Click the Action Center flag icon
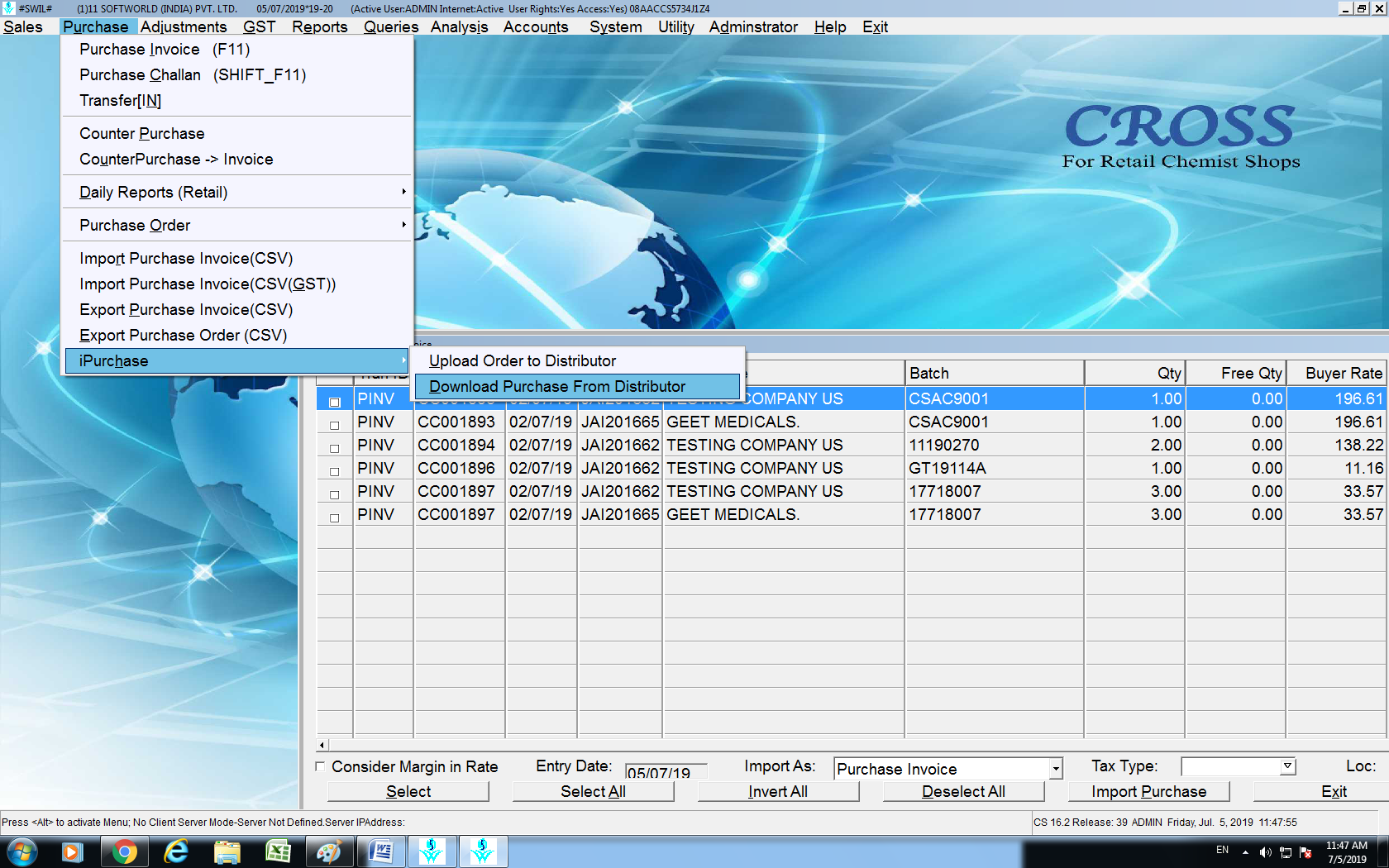Image resolution: width=1389 pixels, height=868 pixels. click(x=1306, y=852)
